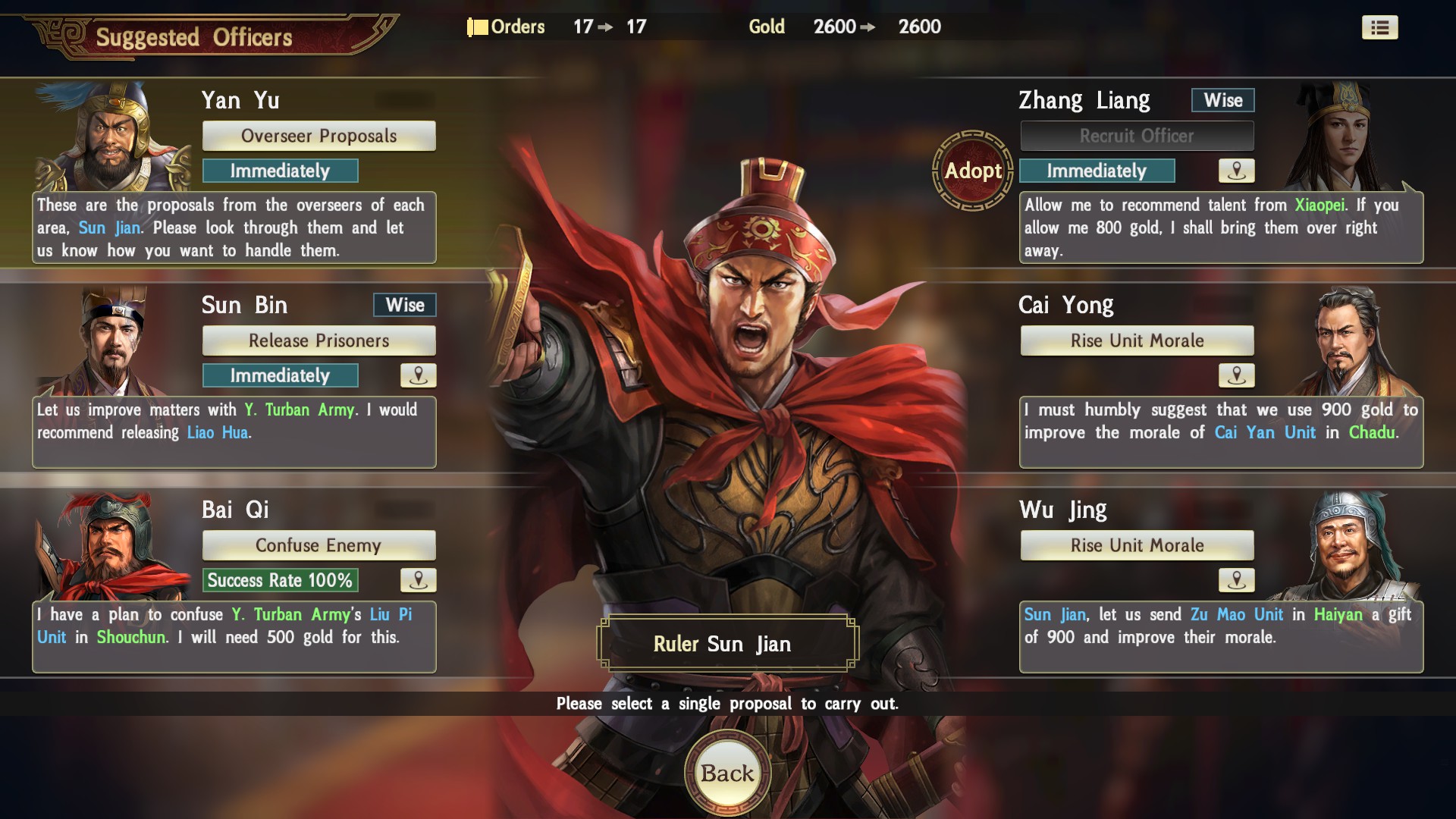Go back with the Back button
Image resolution: width=1456 pixels, height=819 pixels.
pyautogui.click(x=727, y=773)
